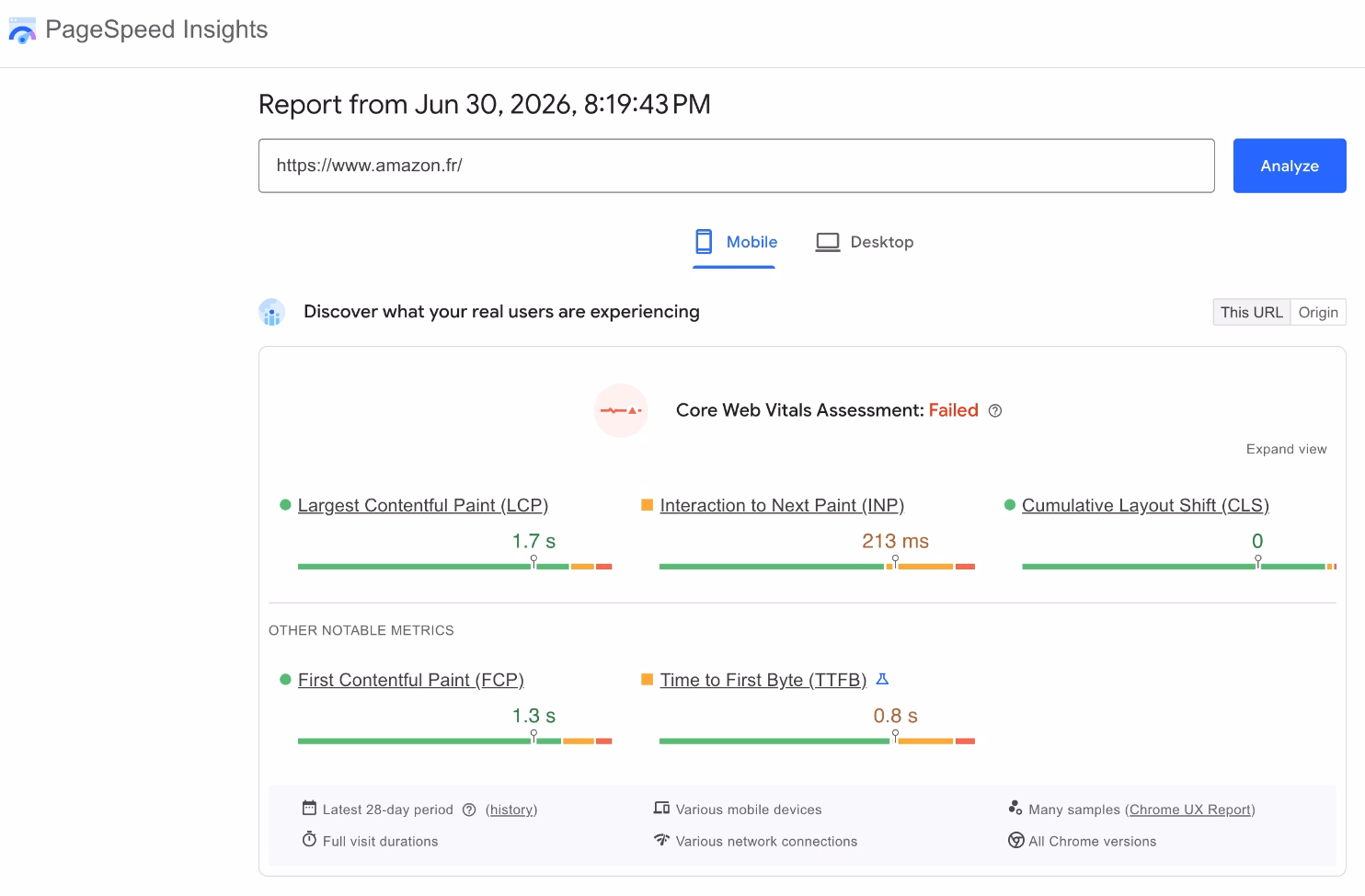The image size is (1365, 896).
Task: Click the real users field data icon
Action: [x=272, y=313]
